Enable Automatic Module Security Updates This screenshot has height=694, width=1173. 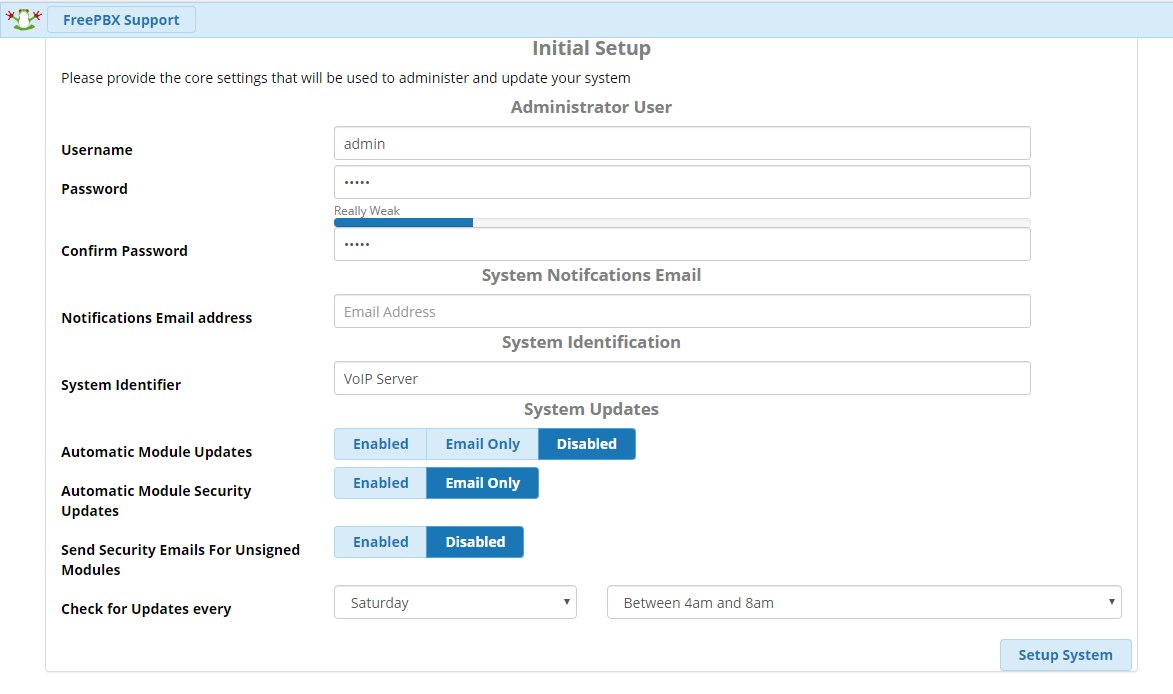pos(380,483)
